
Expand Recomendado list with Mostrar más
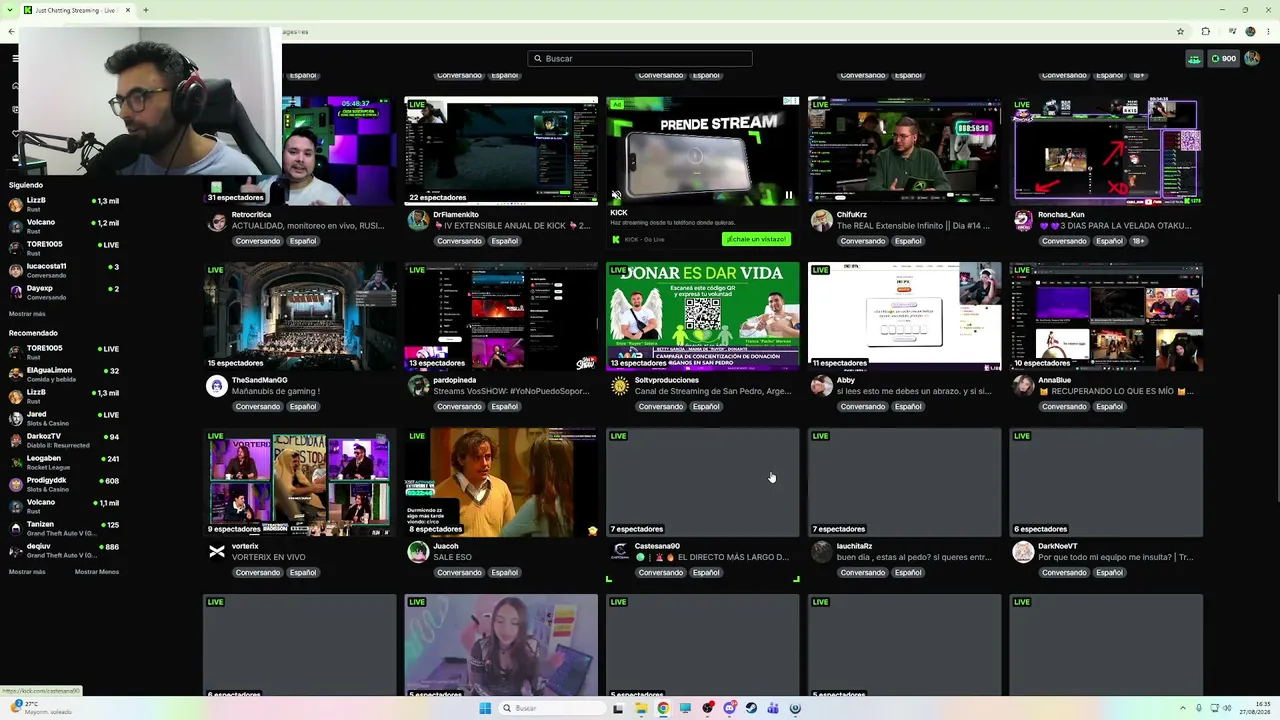27,572
